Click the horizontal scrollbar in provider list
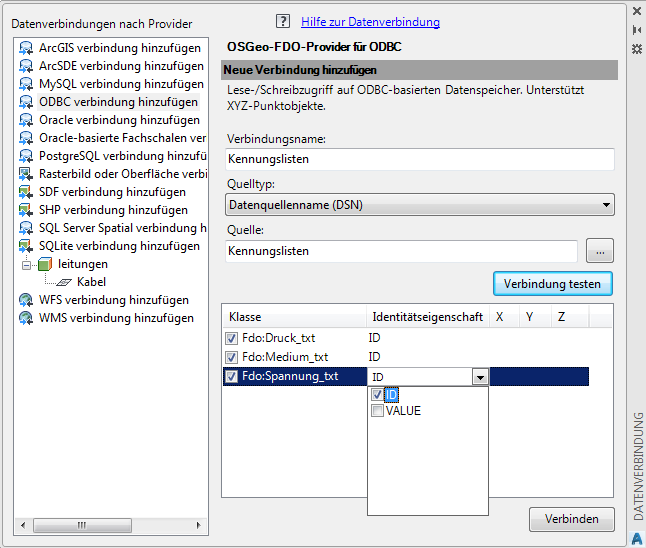646x548 pixels. pos(110,524)
